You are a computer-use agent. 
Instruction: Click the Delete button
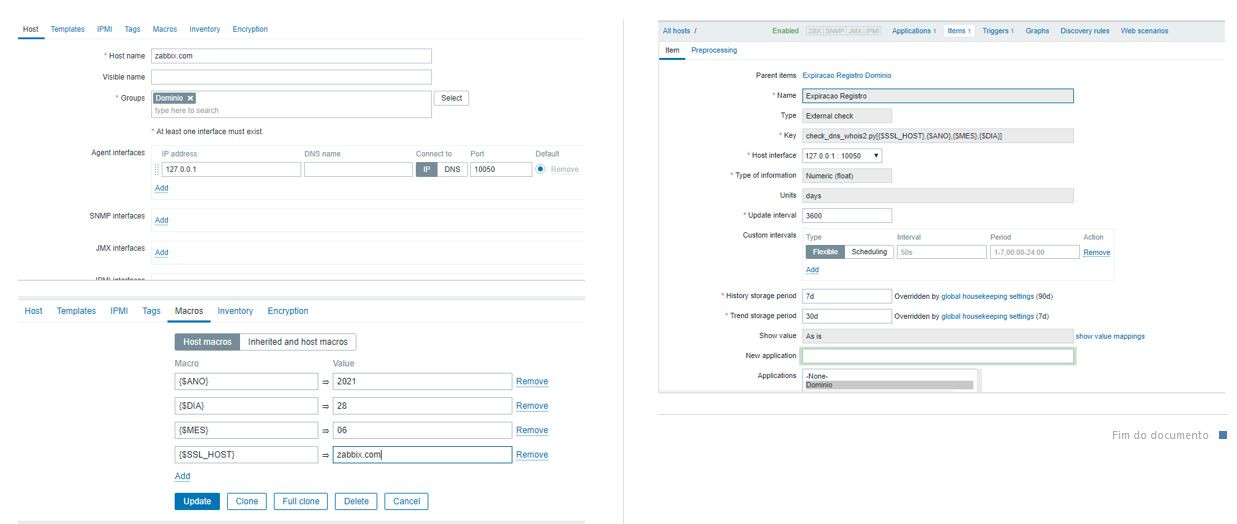click(356, 501)
